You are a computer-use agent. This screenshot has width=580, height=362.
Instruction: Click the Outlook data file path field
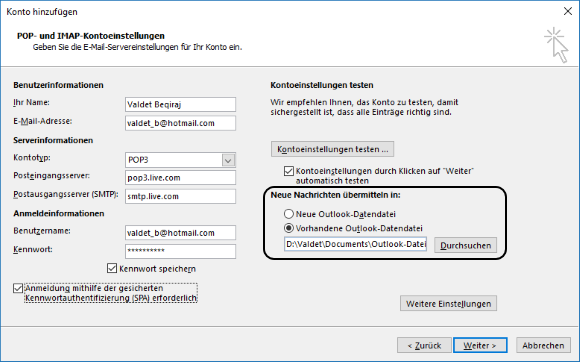[355, 244]
